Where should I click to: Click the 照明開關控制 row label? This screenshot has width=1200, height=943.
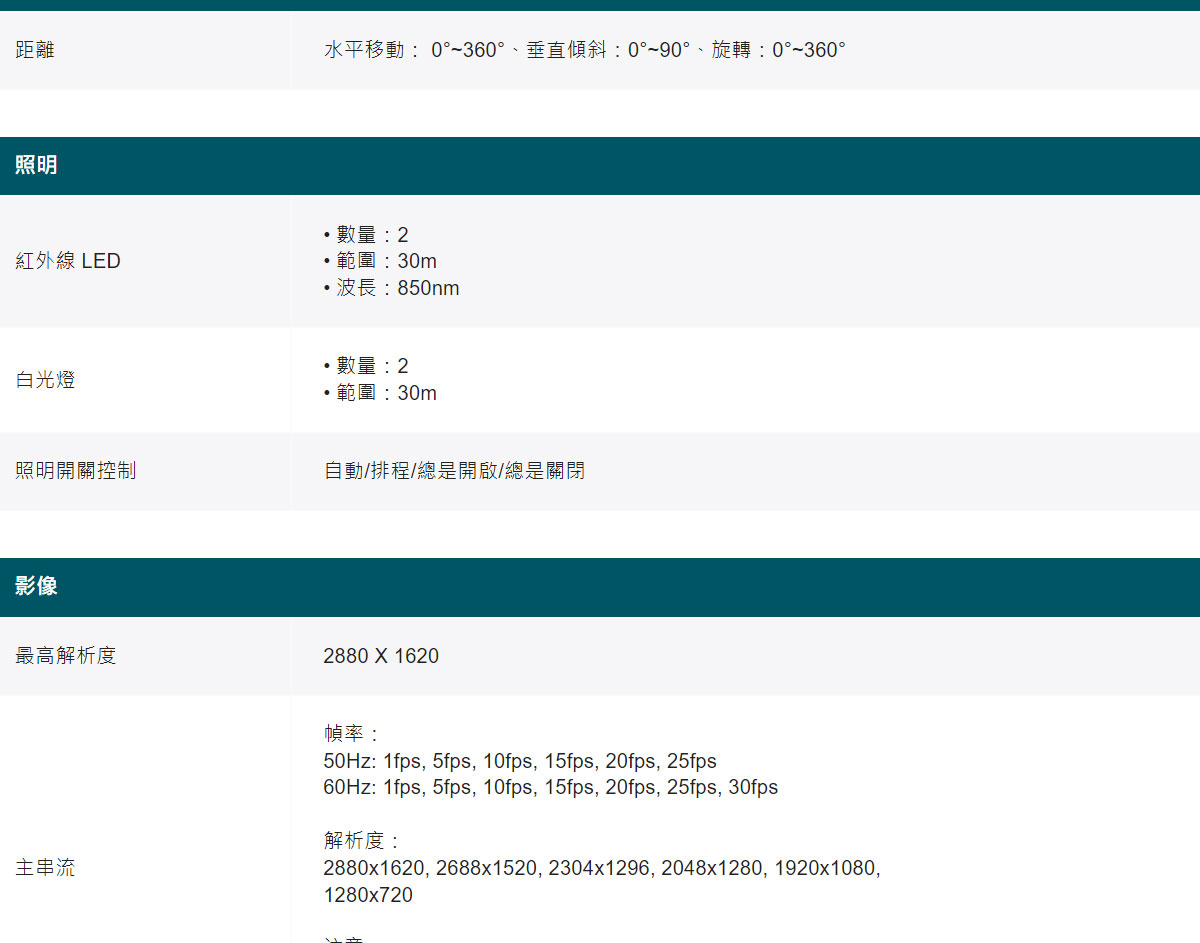[x=76, y=471]
